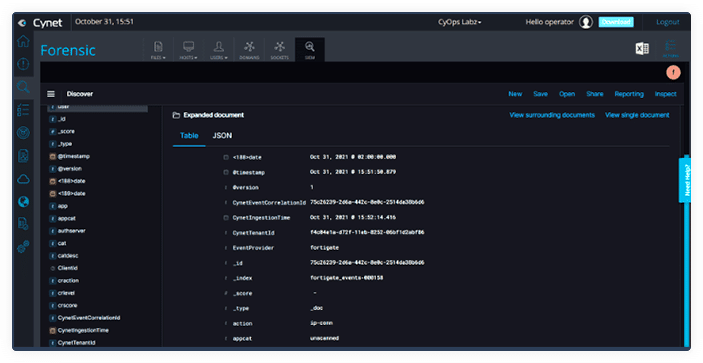Open the Actions list icon

670,48
